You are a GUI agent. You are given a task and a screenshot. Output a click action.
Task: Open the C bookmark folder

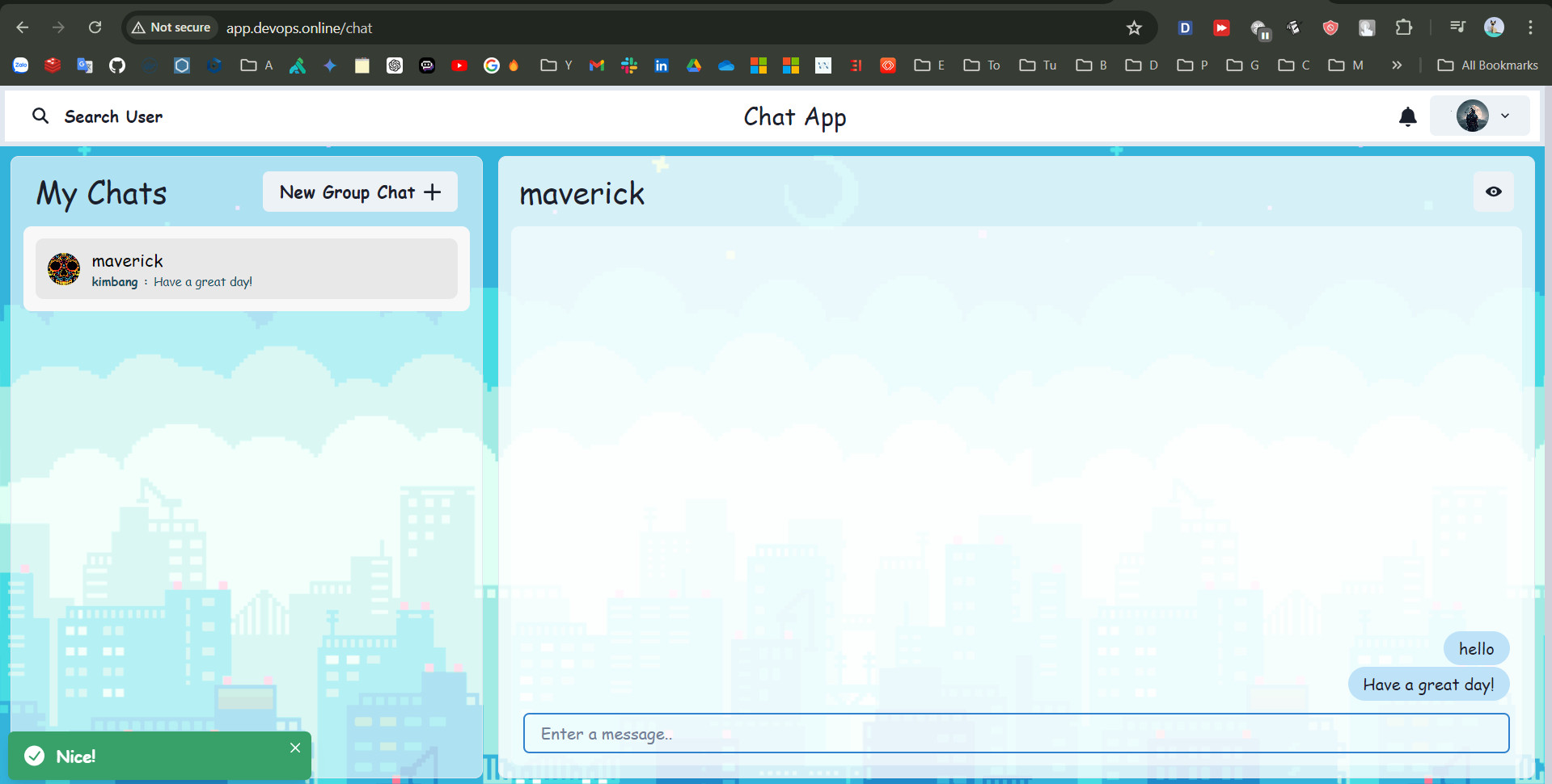[x=1294, y=65]
